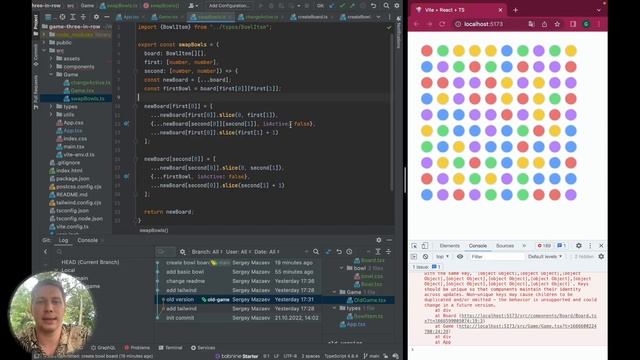The height and width of the screenshot is (360, 640).
Task: Click the Git log back arrow
Action: [46, 252]
